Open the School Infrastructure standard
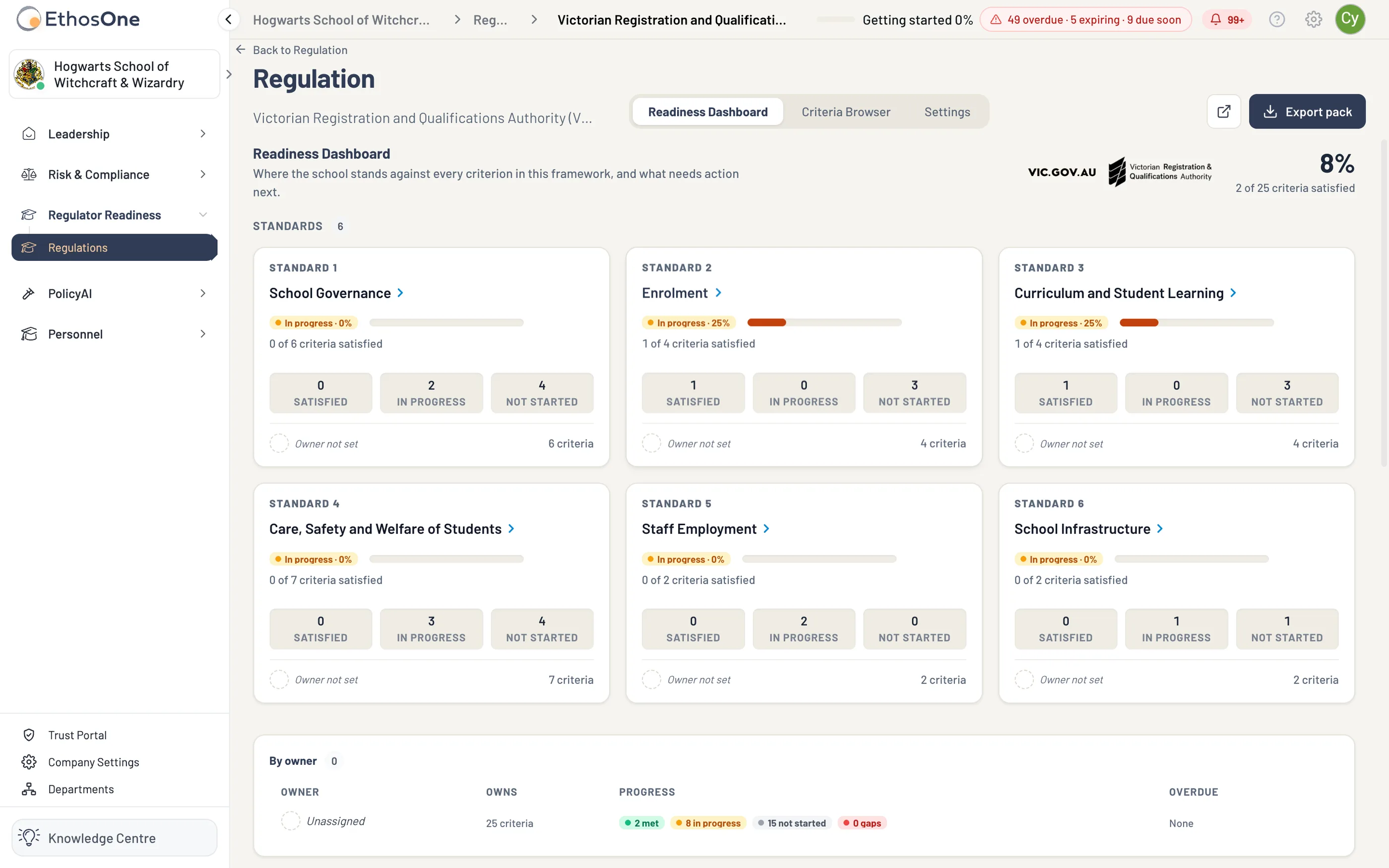Viewport: 1389px width, 868px height. 1088,529
